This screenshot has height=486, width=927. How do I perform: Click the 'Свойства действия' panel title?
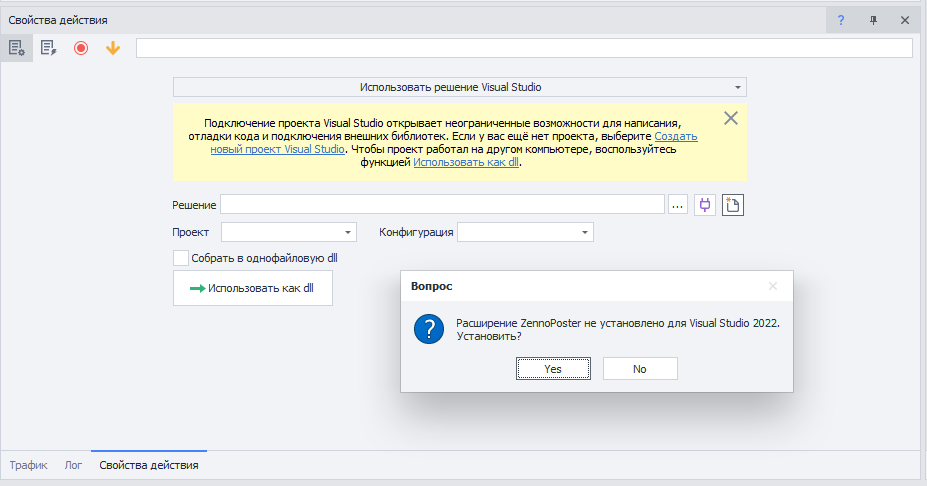click(x=58, y=20)
